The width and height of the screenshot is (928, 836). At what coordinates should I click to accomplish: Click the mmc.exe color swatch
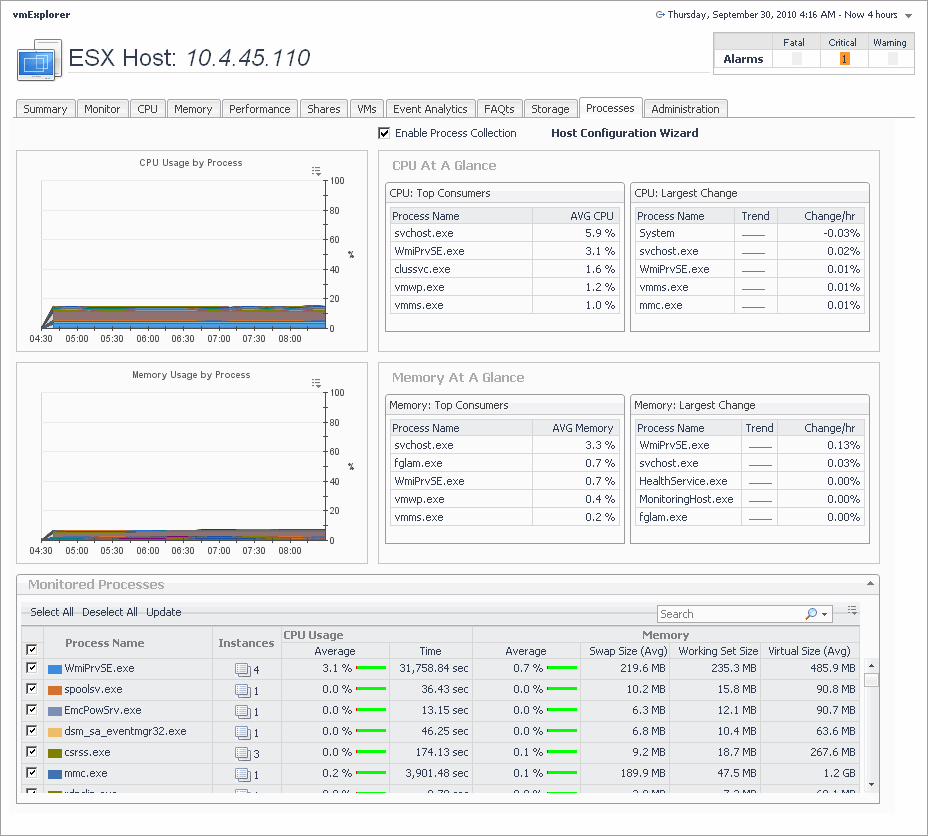tap(54, 773)
